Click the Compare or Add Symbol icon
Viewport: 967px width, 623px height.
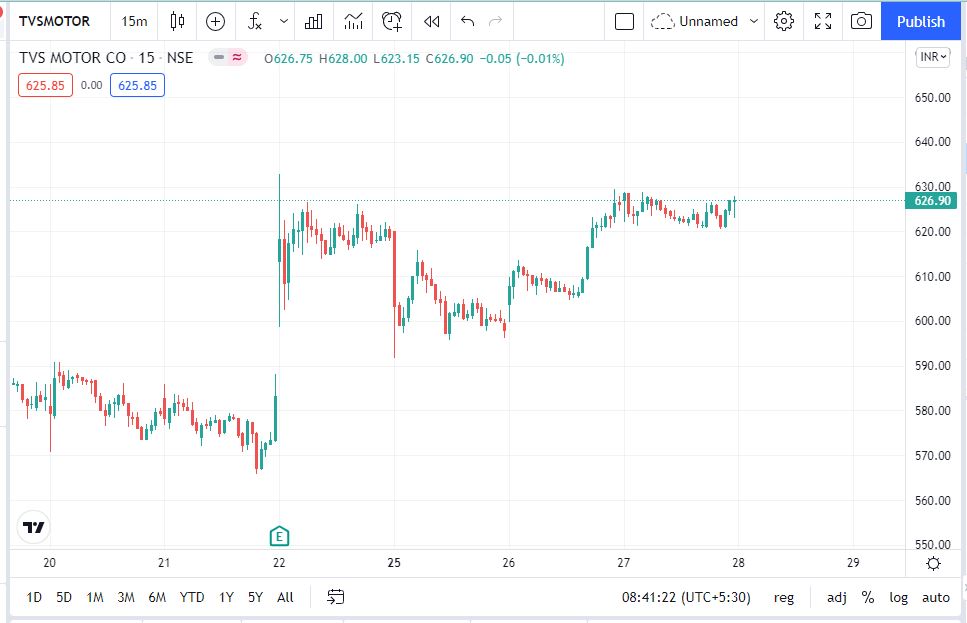[x=215, y=21]
